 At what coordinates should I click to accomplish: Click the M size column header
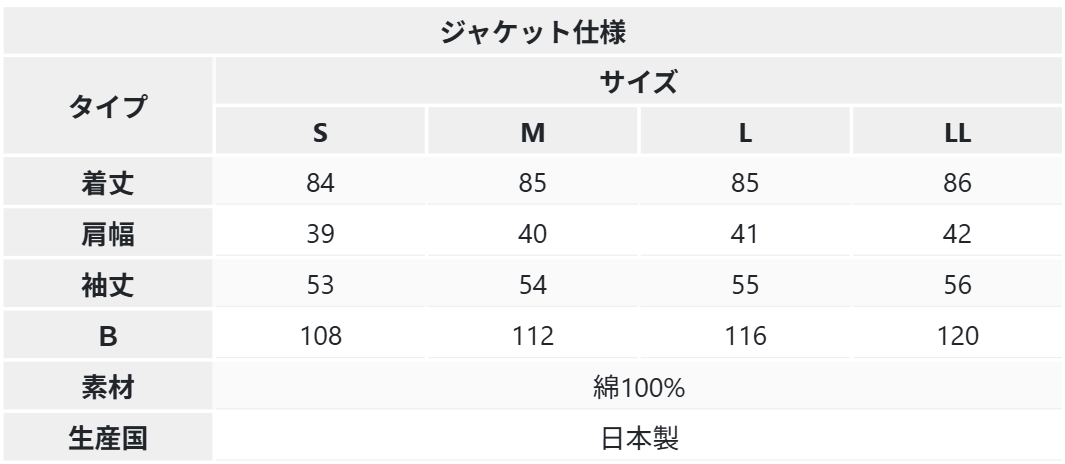click(533, 132)
